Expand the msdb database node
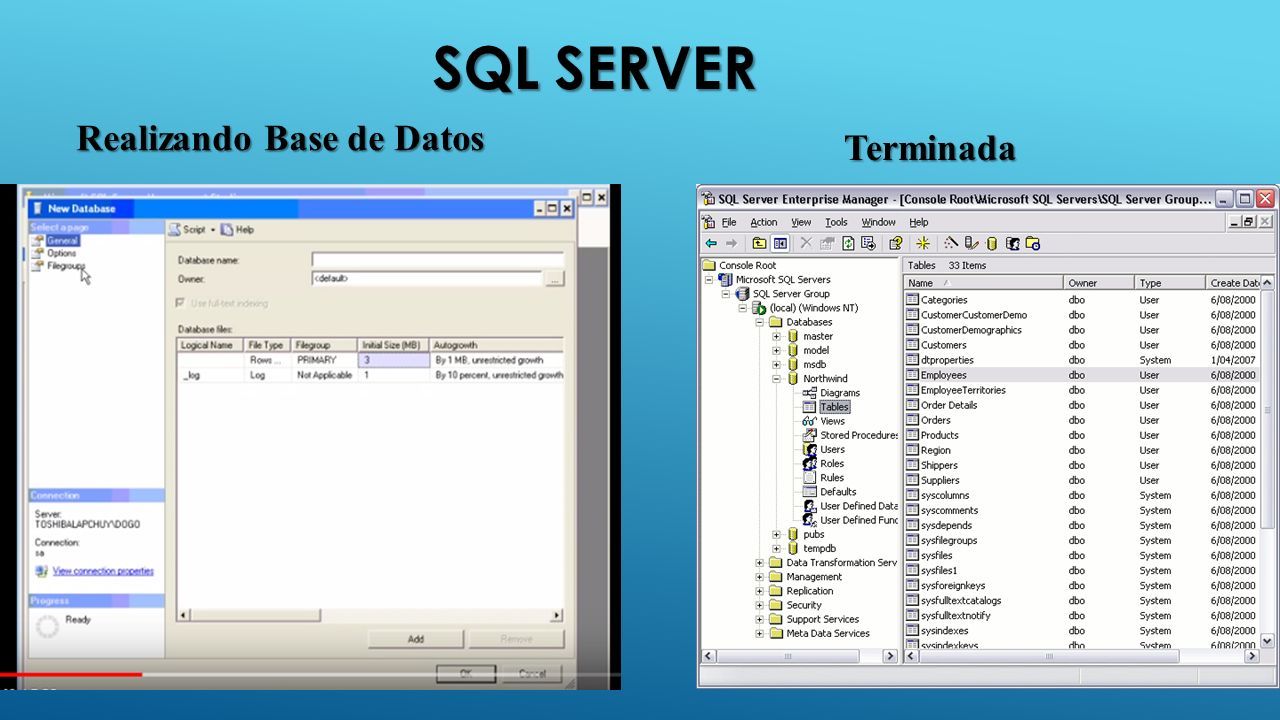Image resolution: width=1280 pixels, height=720 pixels. coord(776,365)
